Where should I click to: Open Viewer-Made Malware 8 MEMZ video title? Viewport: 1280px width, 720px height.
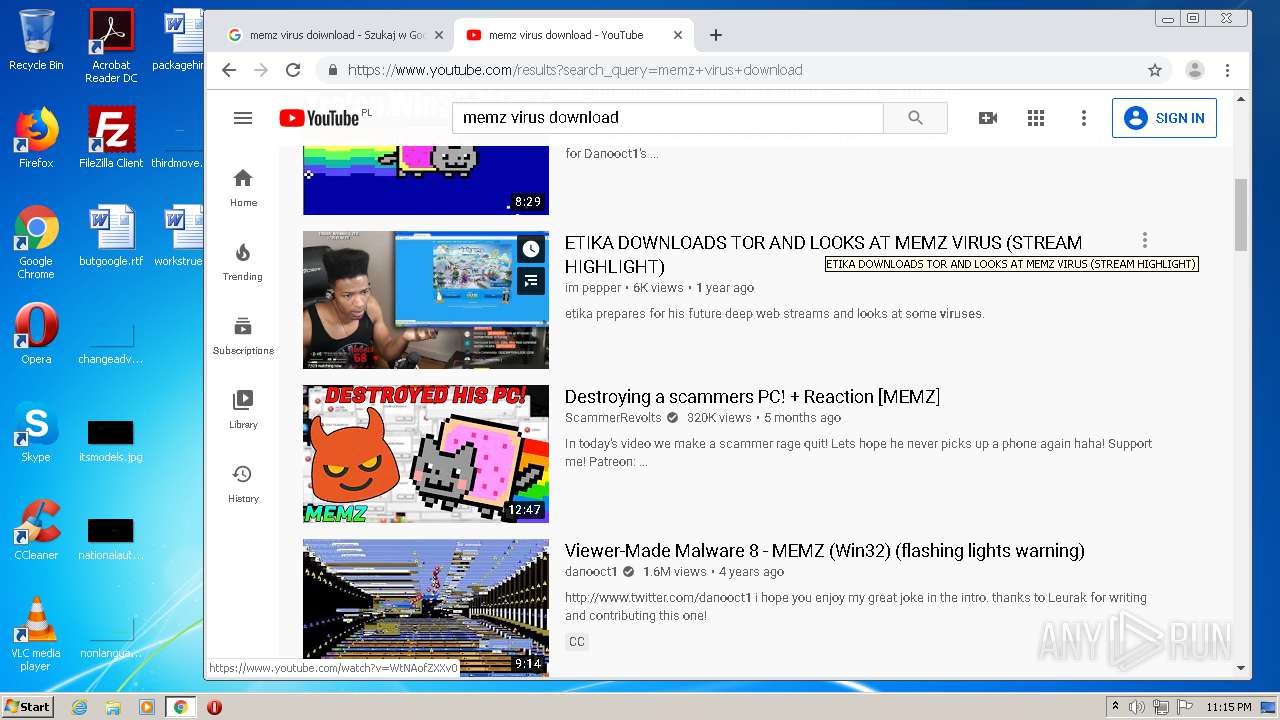click(824, 551)
